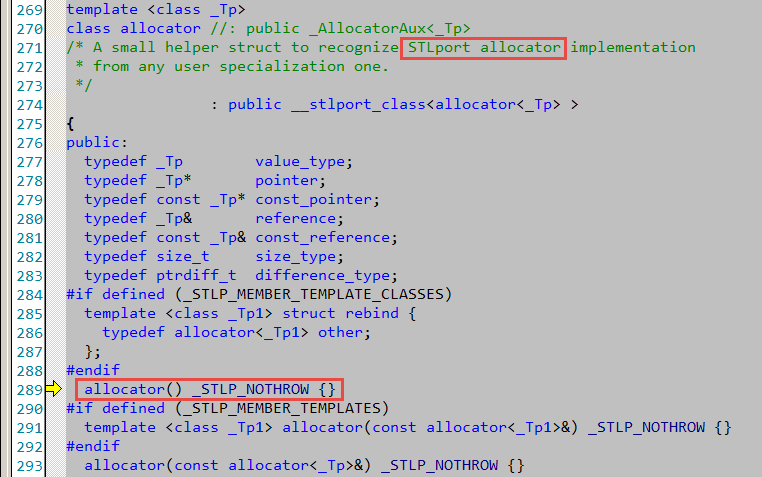Click 'from any user specialization one.' comment

241,67
